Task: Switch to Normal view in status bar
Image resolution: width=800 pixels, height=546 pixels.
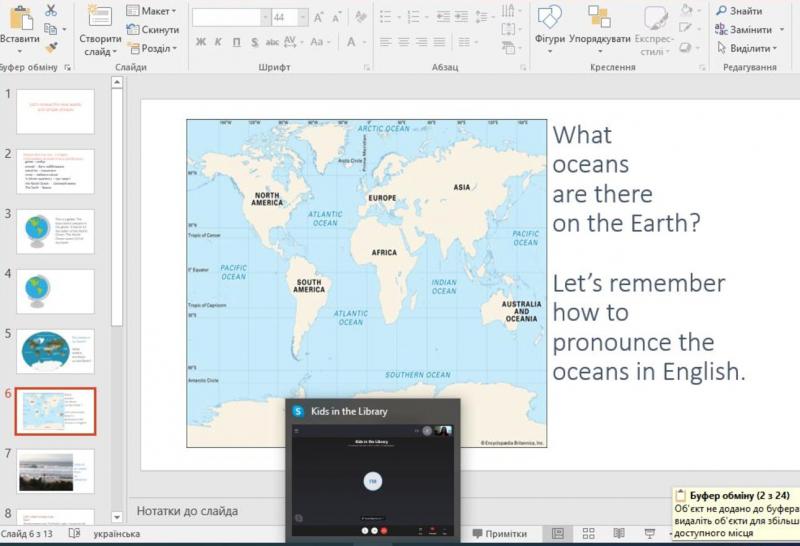Action: pyautogui.click(x=558, y=533)
